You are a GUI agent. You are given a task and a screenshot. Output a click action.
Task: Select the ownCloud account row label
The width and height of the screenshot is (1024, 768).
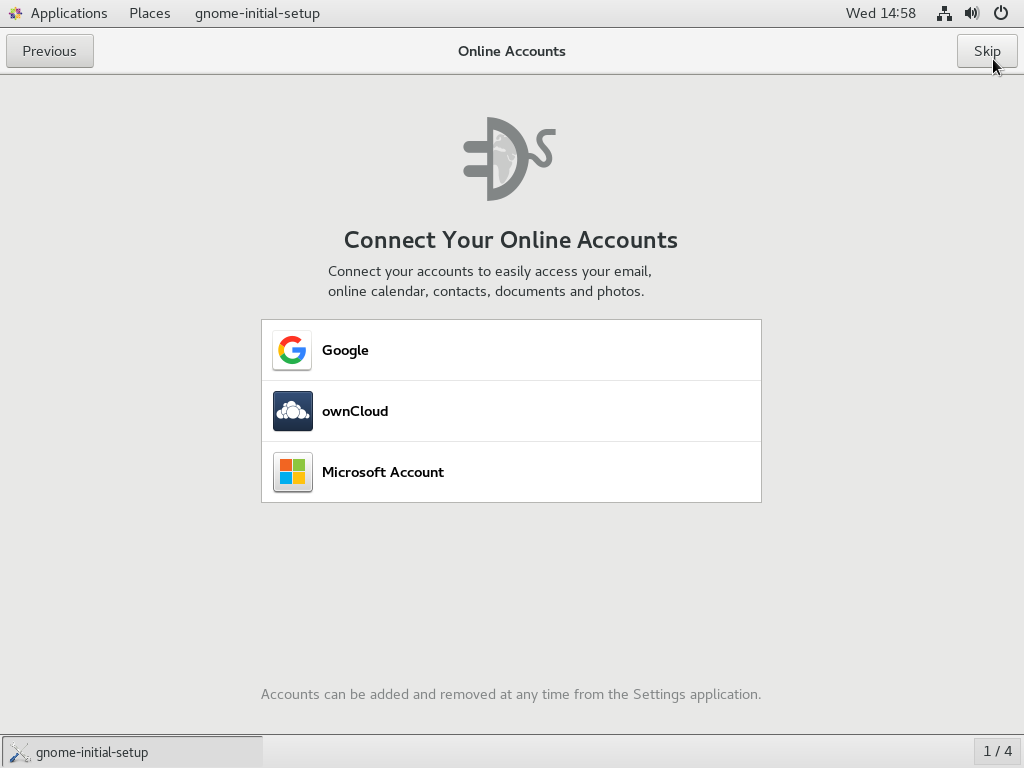click(x=355, y=411)
